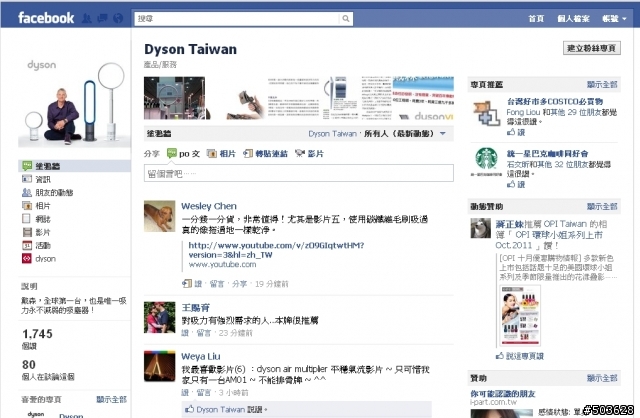Open notifications globe icon
The image size is (640, 418).
(118, 18)
